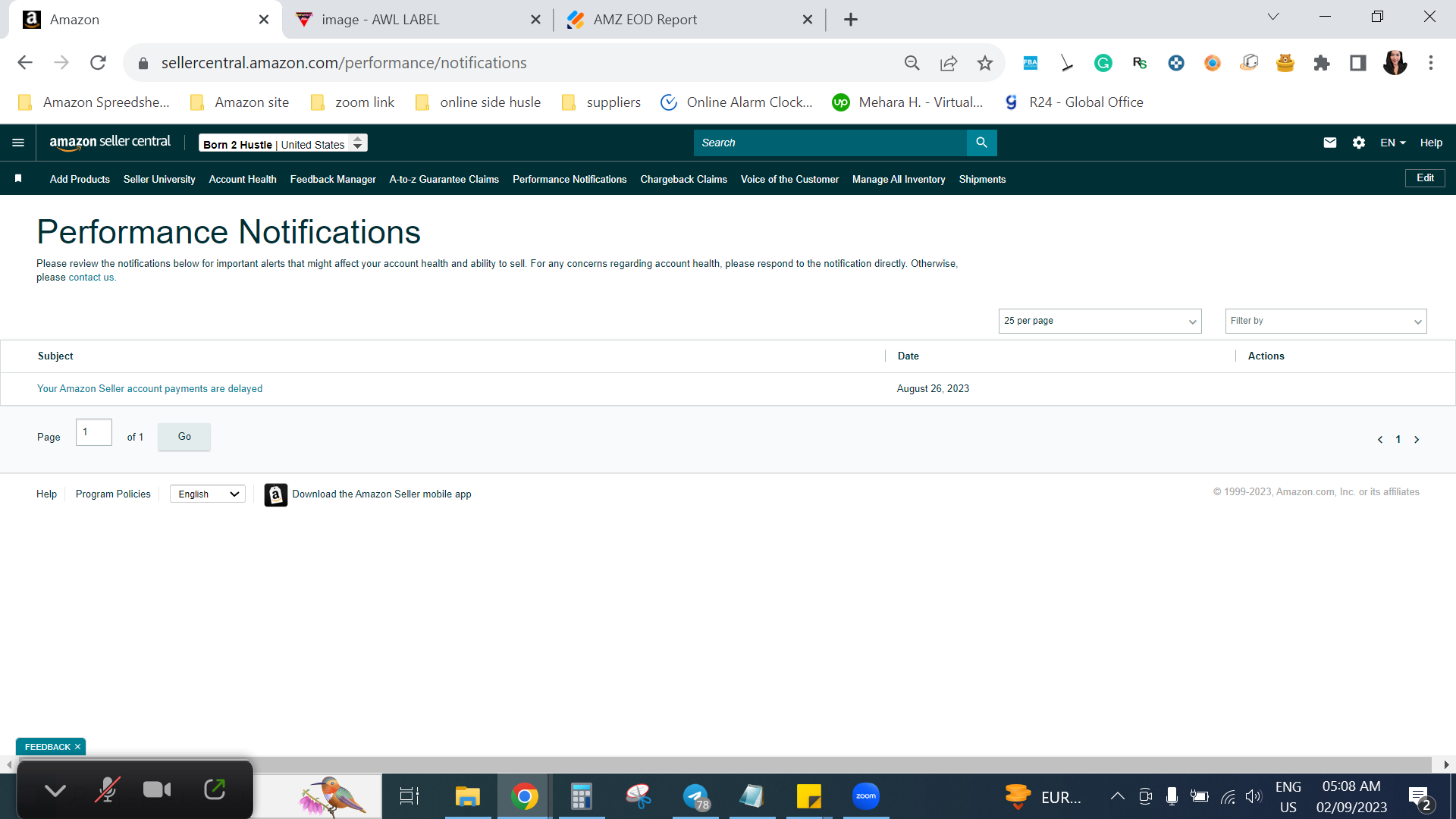Click the Seller Central search magnifier button
Screen dimensions: 1456x819
click(981, 143)
